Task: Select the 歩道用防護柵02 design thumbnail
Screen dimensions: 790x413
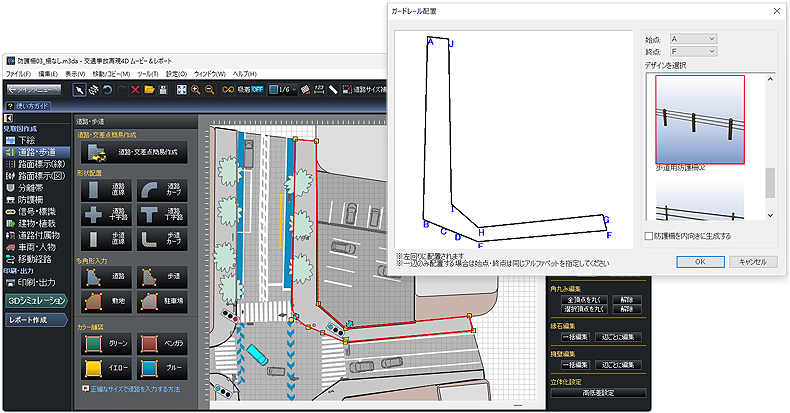Action: tap(700, 119)
